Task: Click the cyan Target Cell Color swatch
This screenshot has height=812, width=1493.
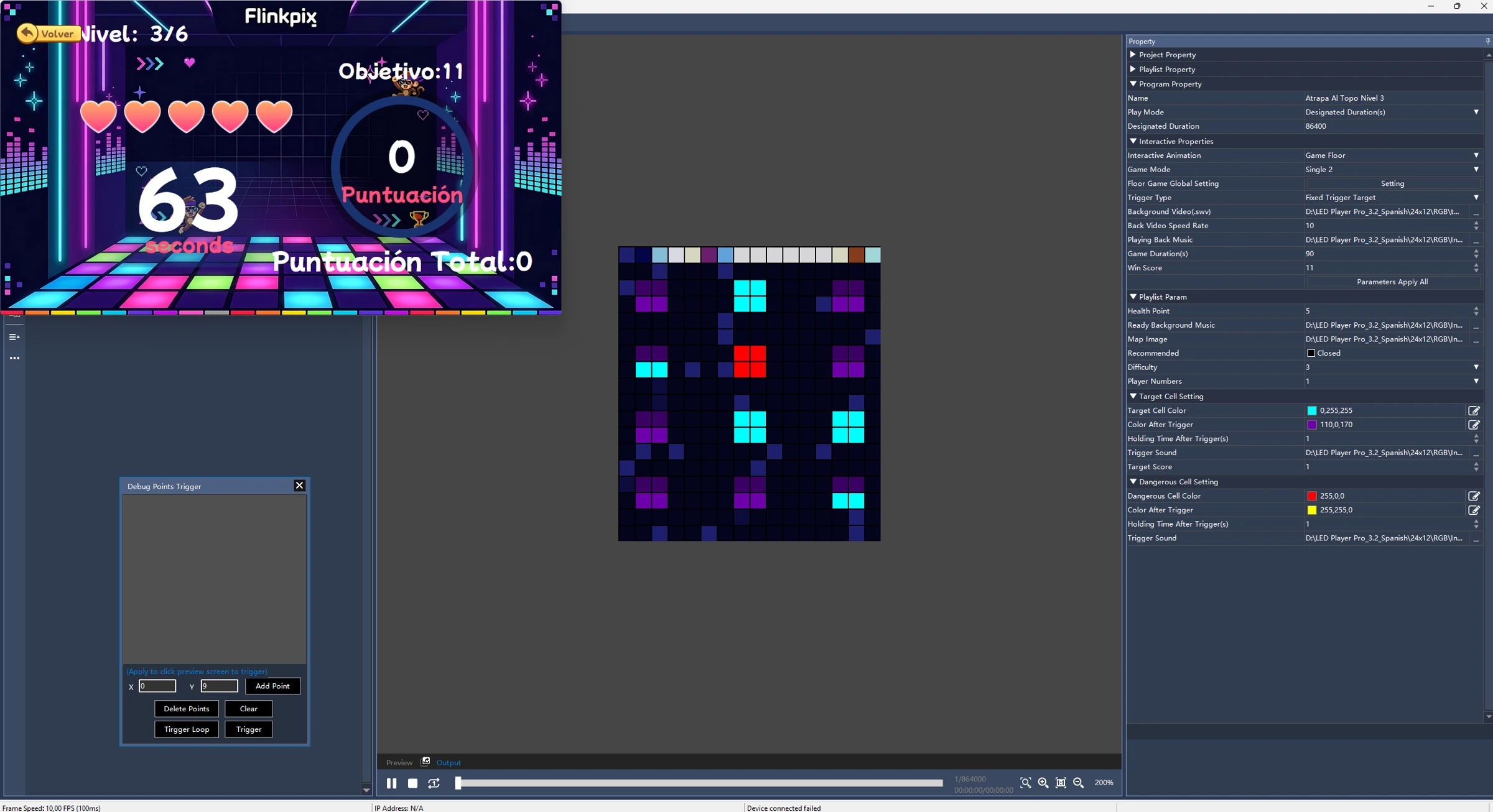Action: click(1311, 410)
